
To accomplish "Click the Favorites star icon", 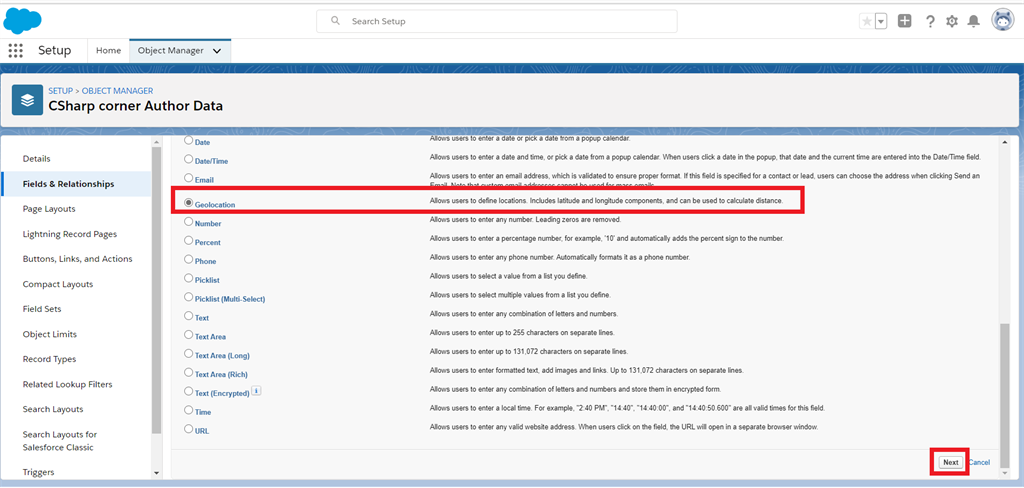I will [867, 22].
